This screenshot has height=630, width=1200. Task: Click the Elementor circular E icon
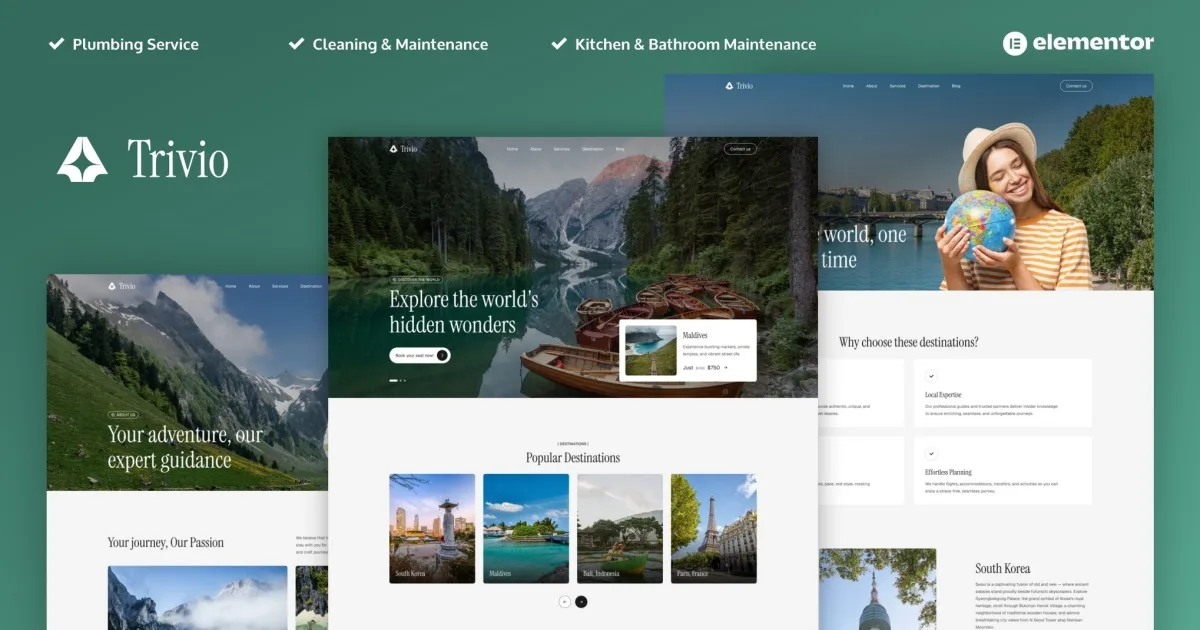[1014, 43]
